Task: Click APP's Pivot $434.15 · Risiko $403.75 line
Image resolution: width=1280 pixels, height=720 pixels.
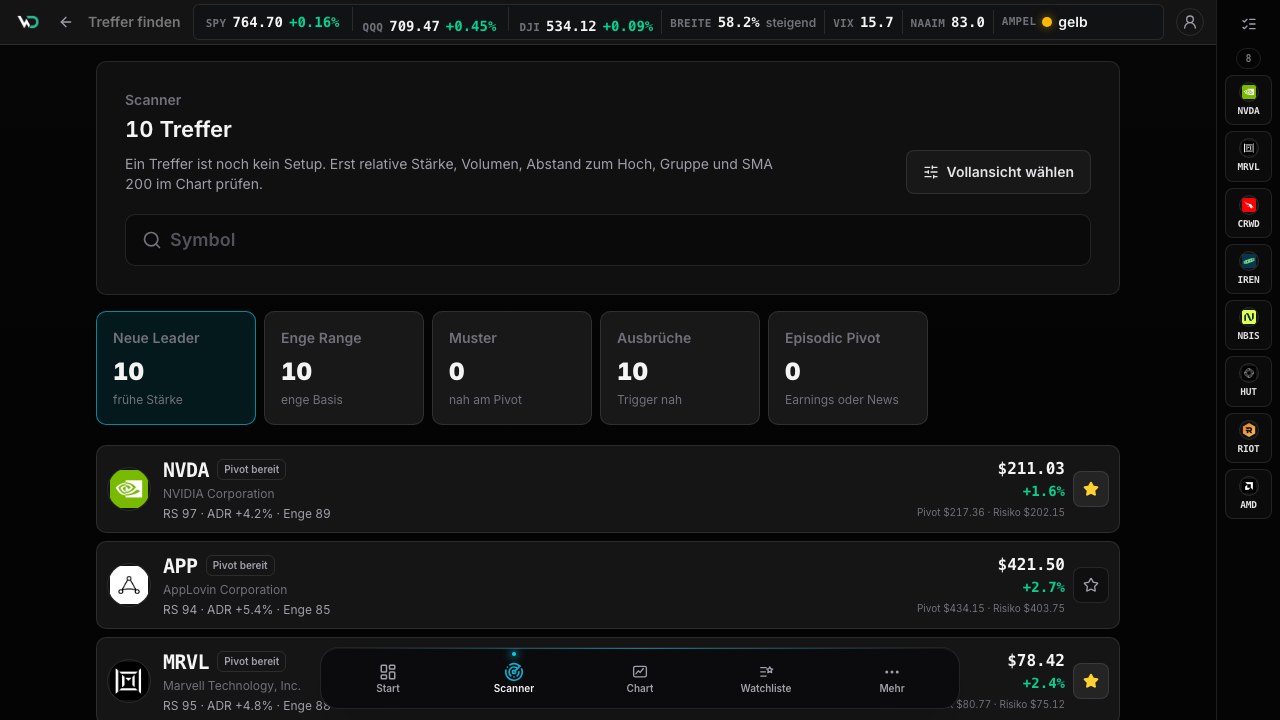Action: [991, 608]
